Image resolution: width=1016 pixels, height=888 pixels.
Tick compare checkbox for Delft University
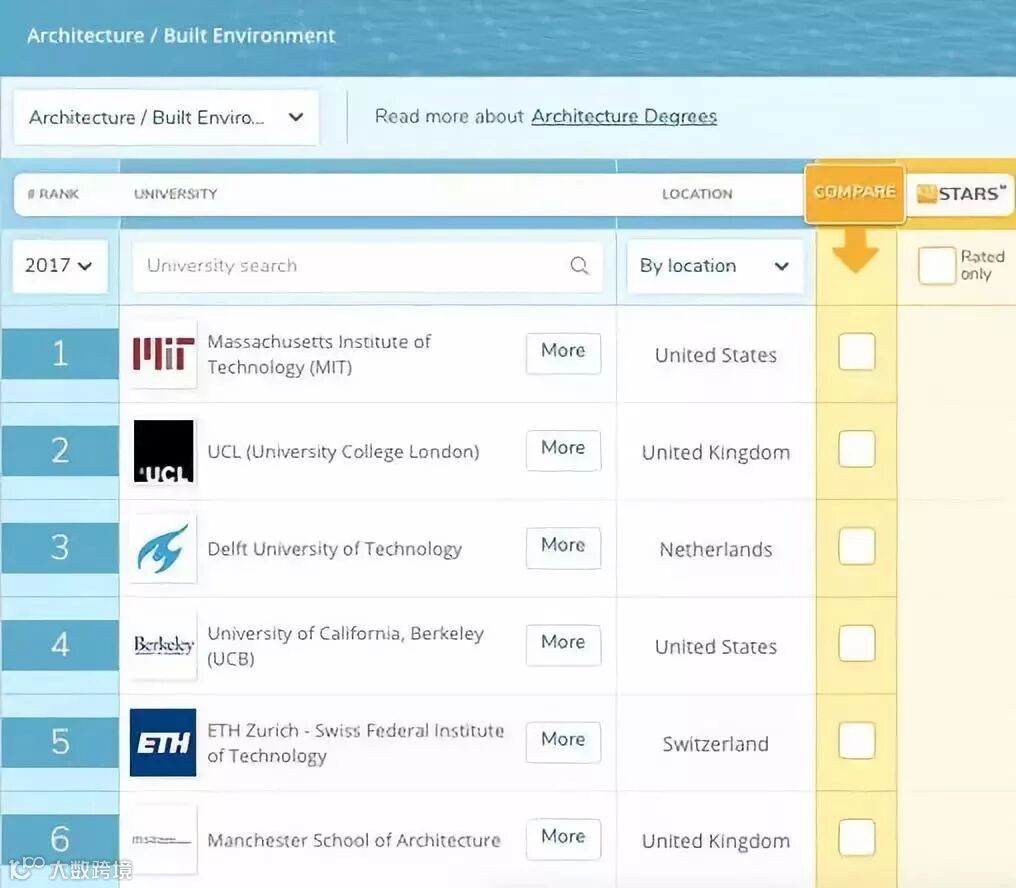point(857,546)
